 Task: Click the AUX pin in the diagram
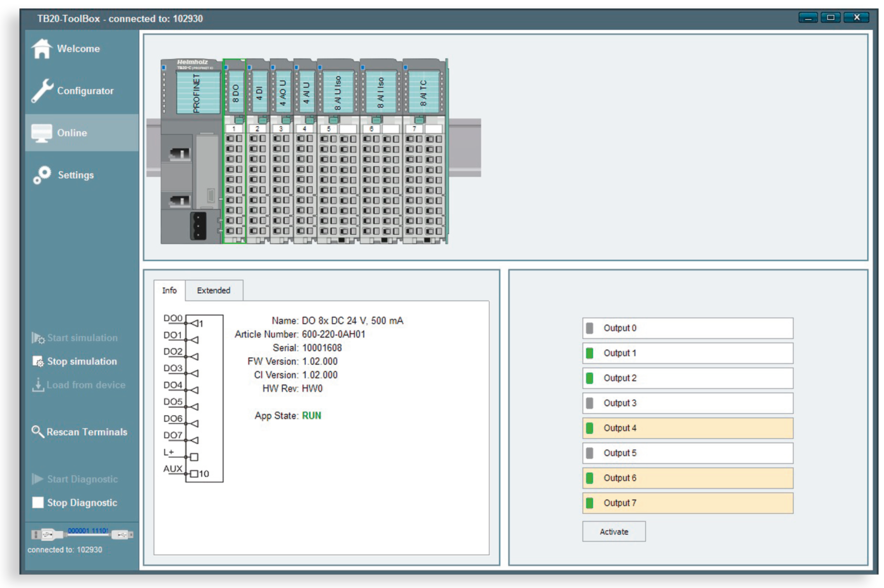(x=173, y=468)
